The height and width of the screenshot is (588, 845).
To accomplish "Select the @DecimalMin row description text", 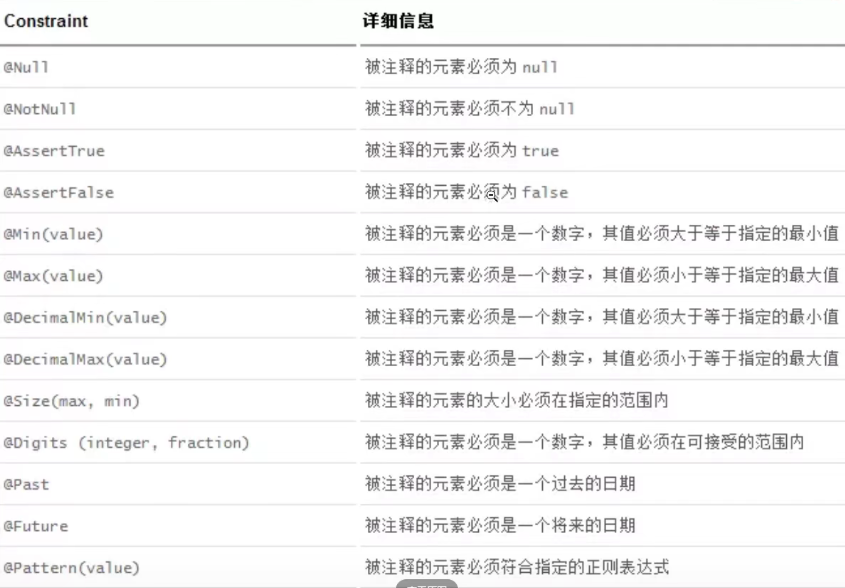I will (602, 317).
